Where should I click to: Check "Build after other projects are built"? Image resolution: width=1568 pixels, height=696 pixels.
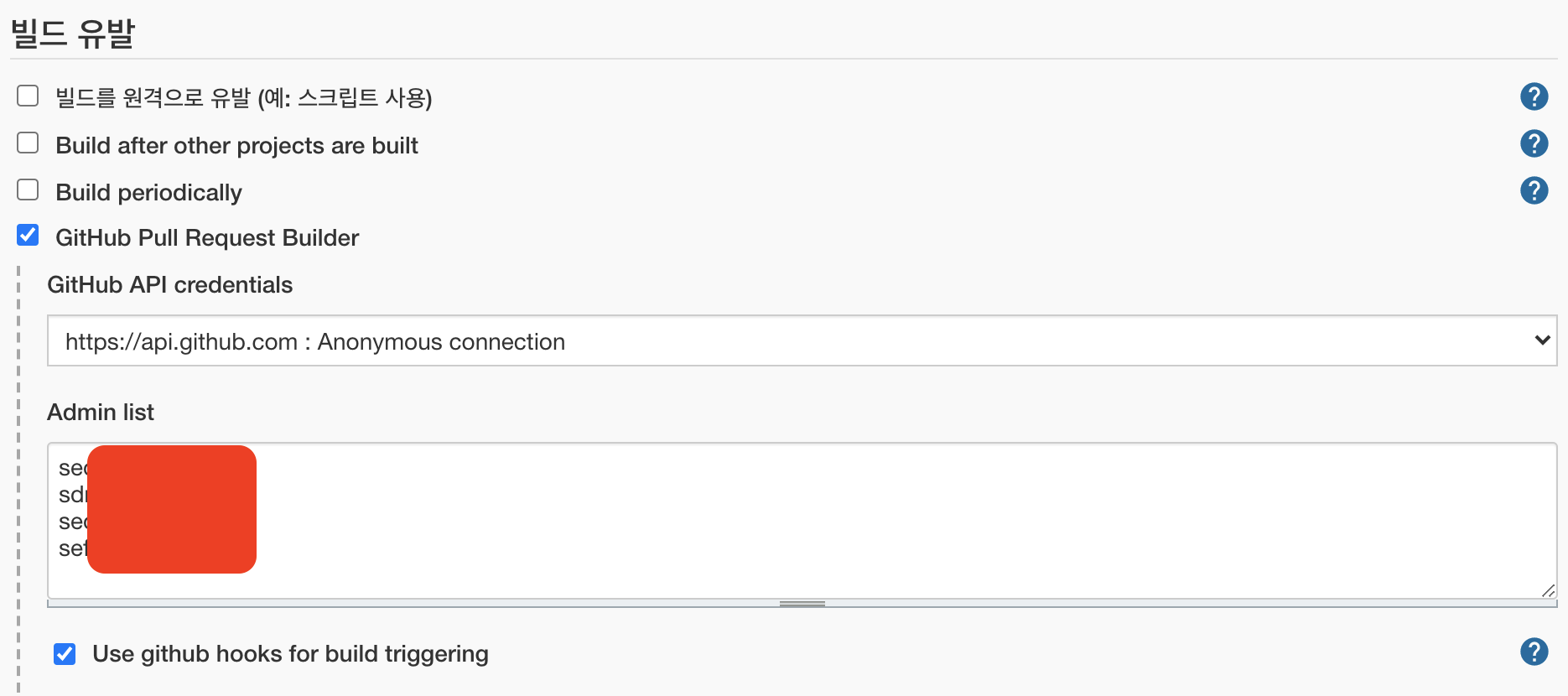pos(27,143)
